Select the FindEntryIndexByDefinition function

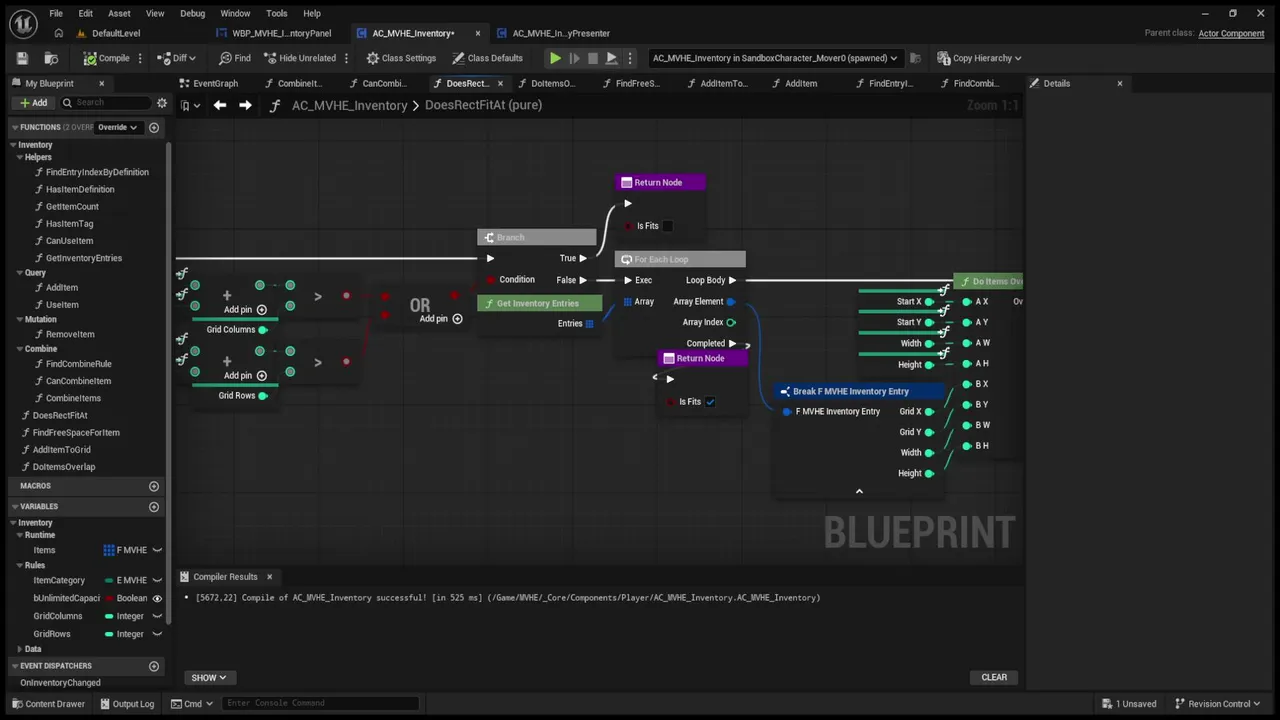point(97,172)
